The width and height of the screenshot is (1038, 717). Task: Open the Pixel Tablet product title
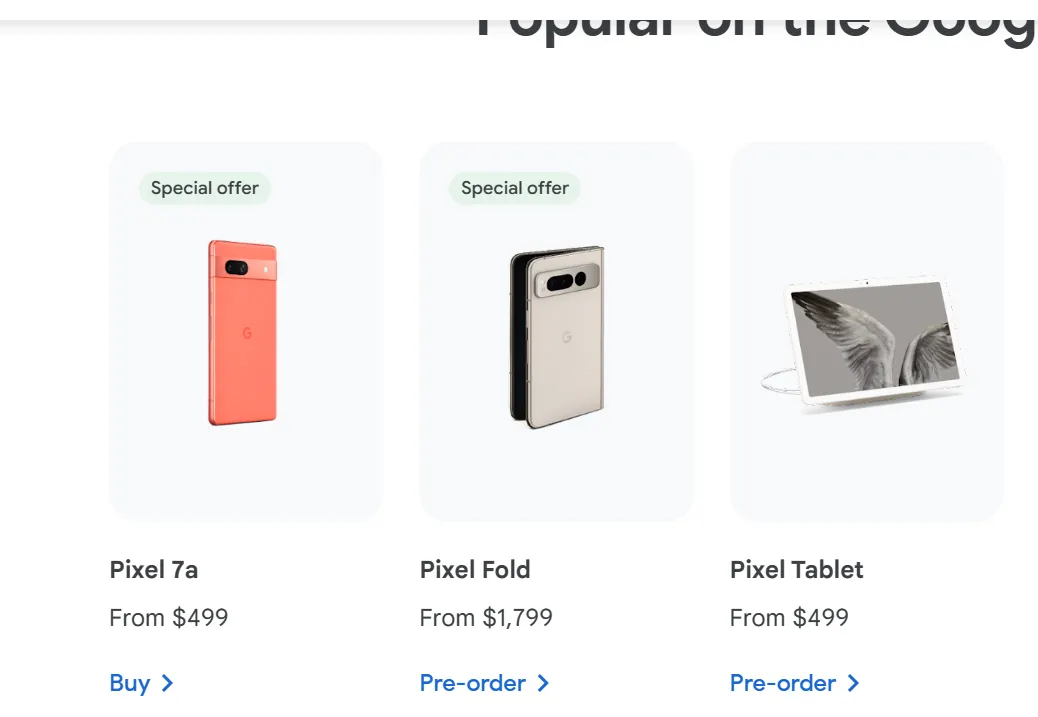coord(797,570)
